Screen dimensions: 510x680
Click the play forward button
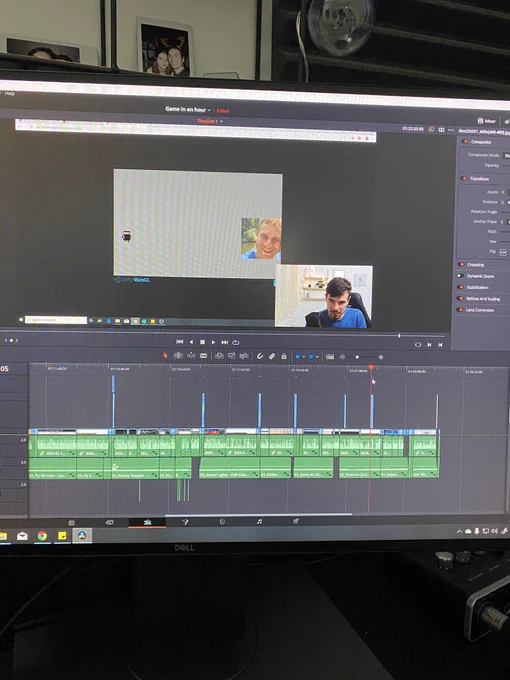213,342
